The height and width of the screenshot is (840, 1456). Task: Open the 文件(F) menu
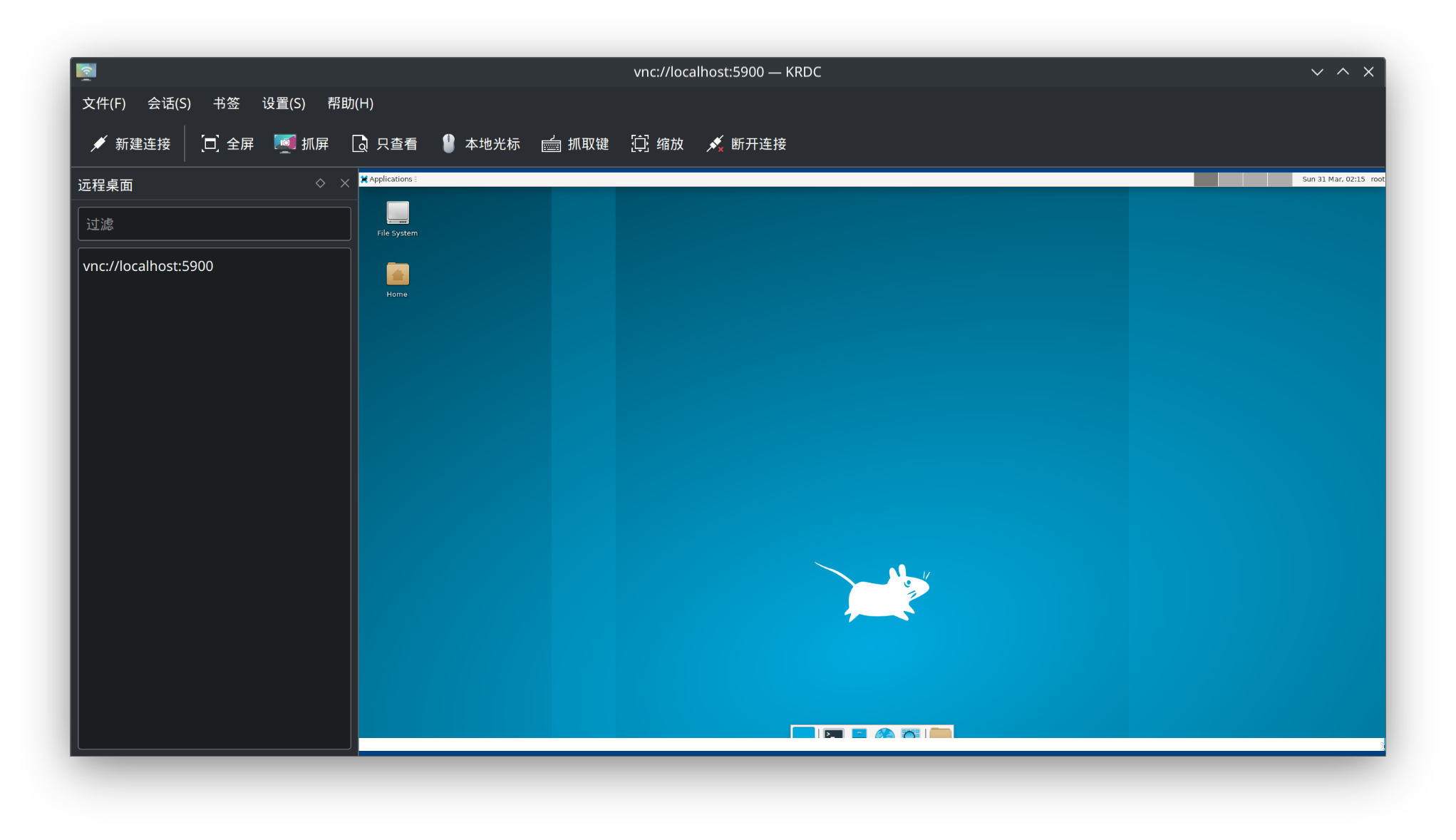point(104,103)
